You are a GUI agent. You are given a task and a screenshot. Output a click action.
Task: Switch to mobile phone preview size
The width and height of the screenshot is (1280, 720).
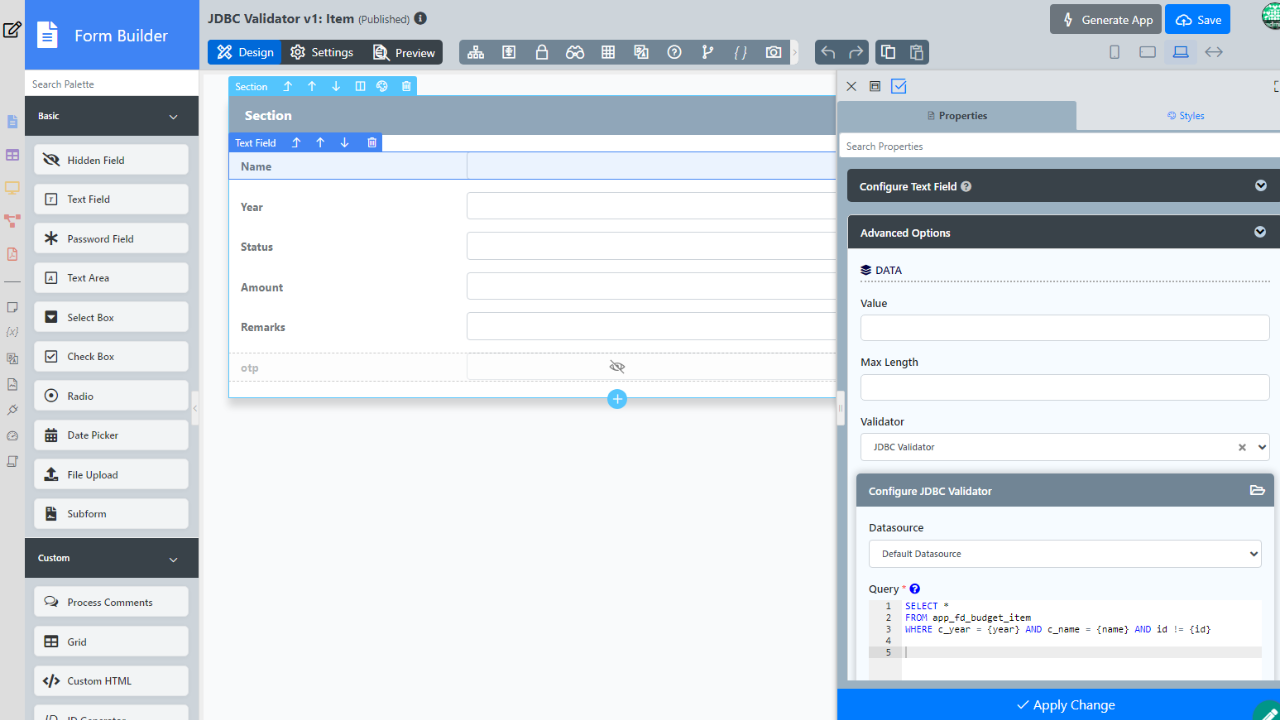pyautogui.click(x=1114, y=52)
